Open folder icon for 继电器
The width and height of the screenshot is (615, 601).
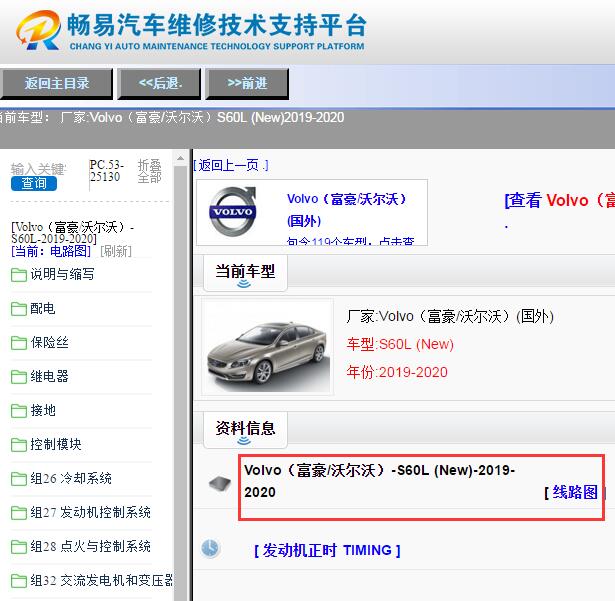(18, 377)
